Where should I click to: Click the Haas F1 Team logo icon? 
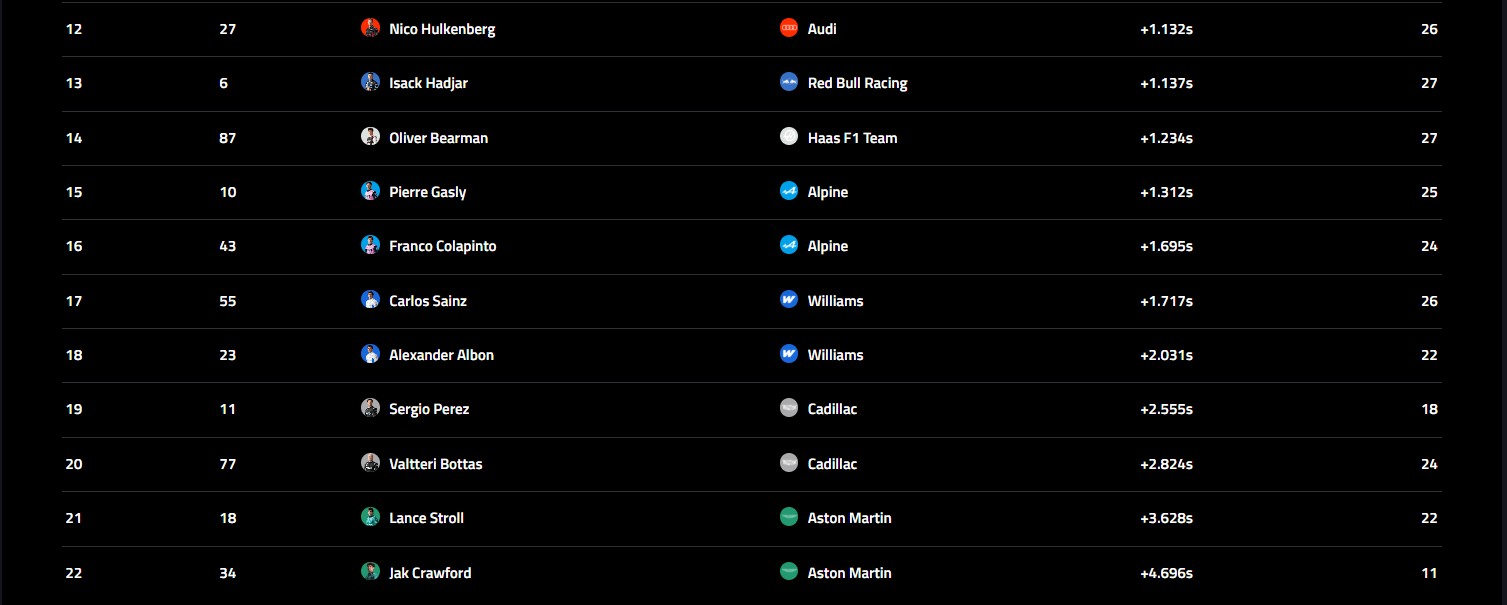789,137
